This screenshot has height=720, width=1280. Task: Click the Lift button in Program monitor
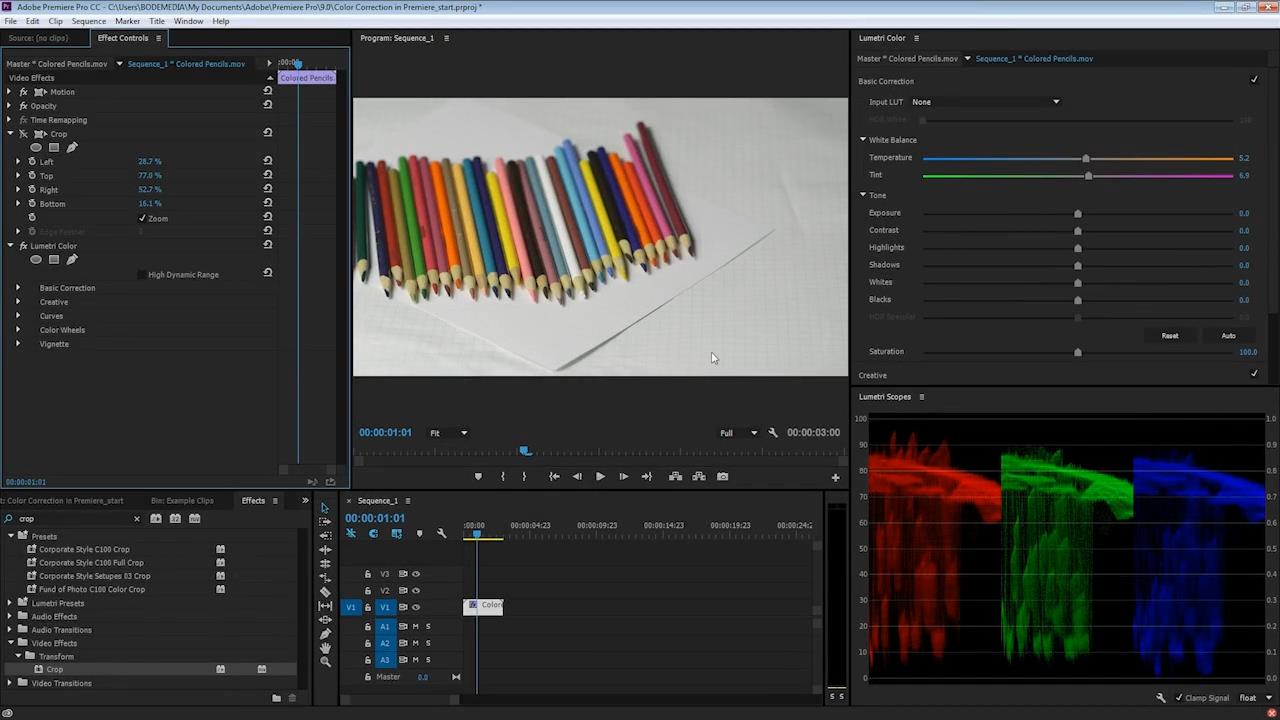pyautogui.click(x=676, y=477)
